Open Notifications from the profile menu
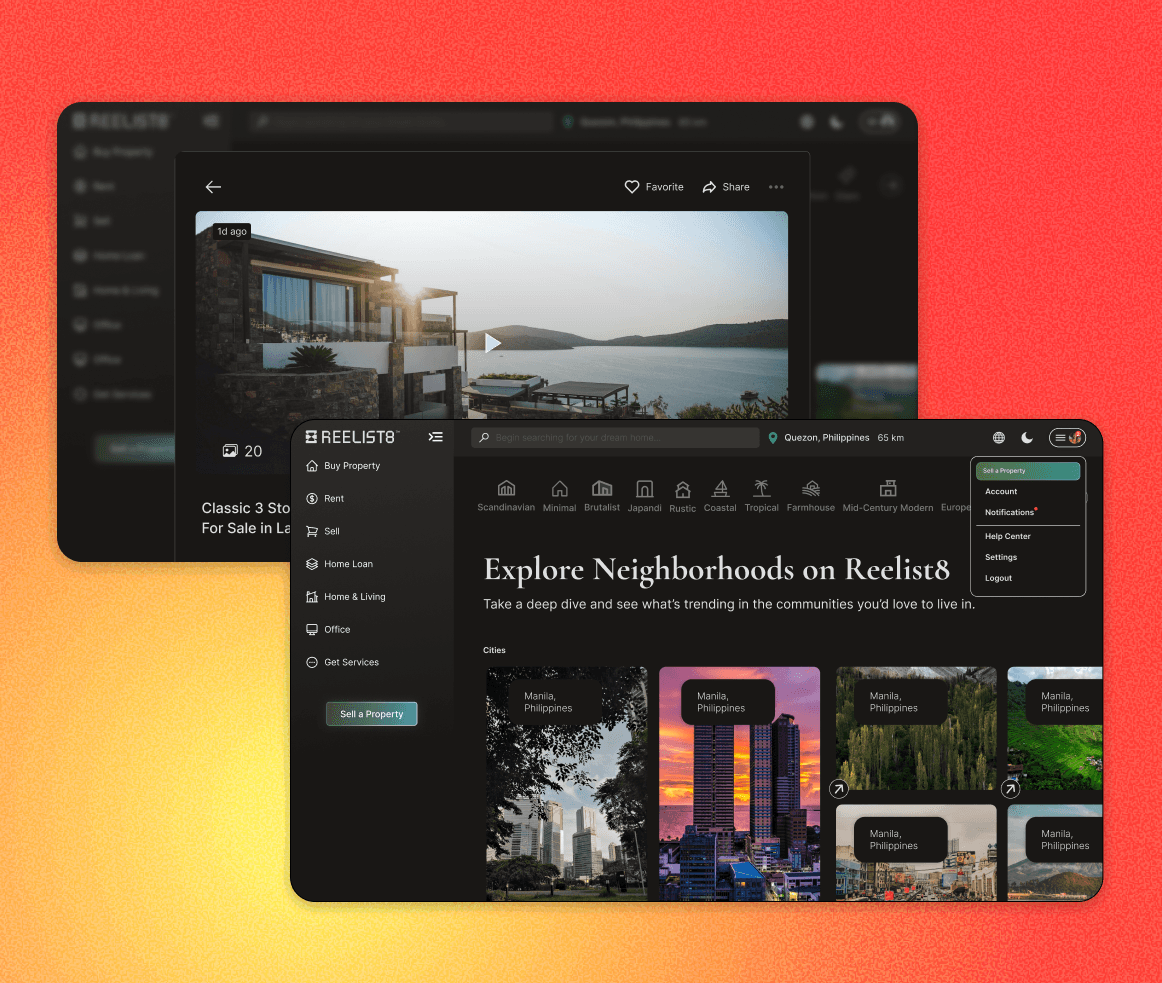1162x983 pixels. (x=1011, y=512)
